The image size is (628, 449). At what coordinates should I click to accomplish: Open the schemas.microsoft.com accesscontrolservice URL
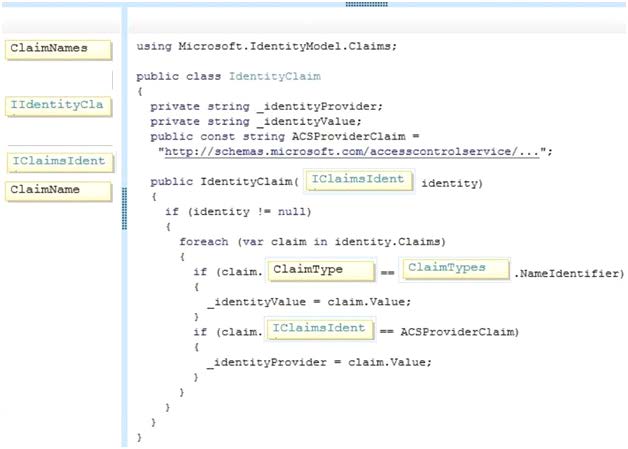[352, 152]
